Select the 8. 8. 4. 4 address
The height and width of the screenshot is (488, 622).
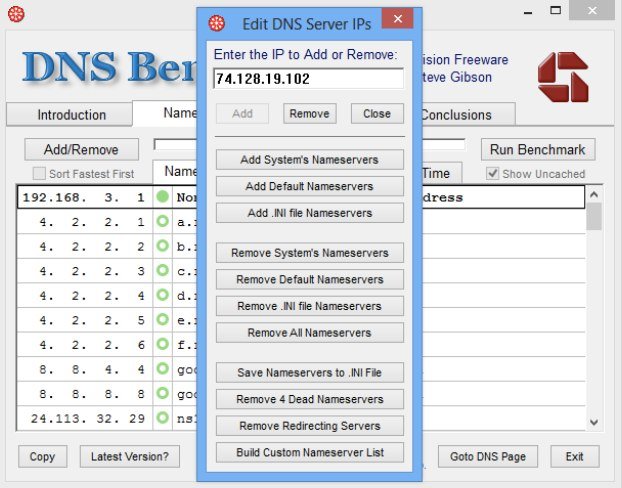tap(92, 369)
